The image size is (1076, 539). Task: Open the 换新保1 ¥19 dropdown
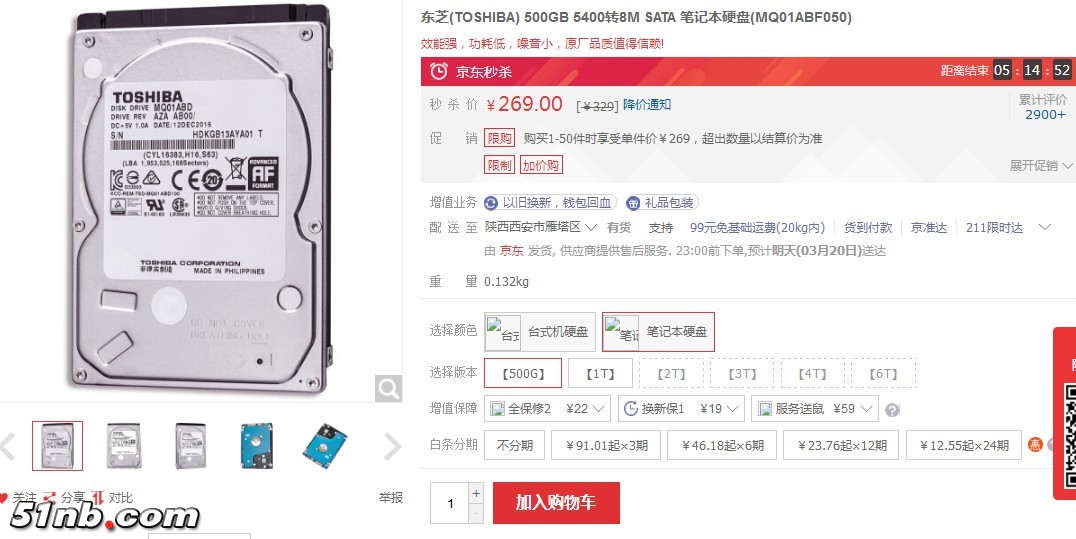(681, 409)
